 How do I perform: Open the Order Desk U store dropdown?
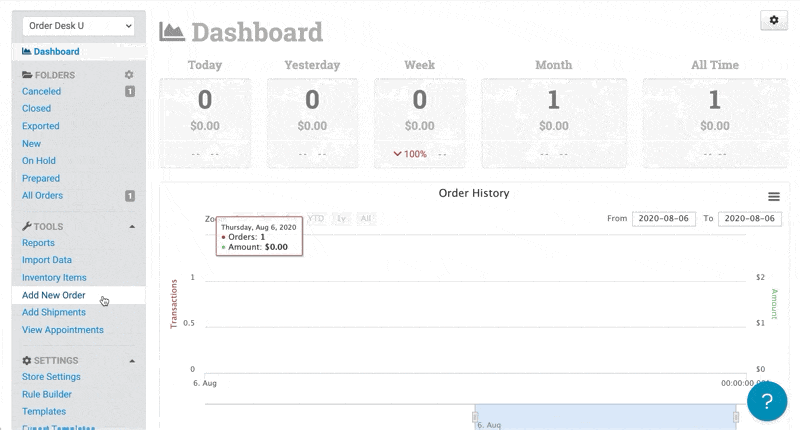[x=77, y=26]
